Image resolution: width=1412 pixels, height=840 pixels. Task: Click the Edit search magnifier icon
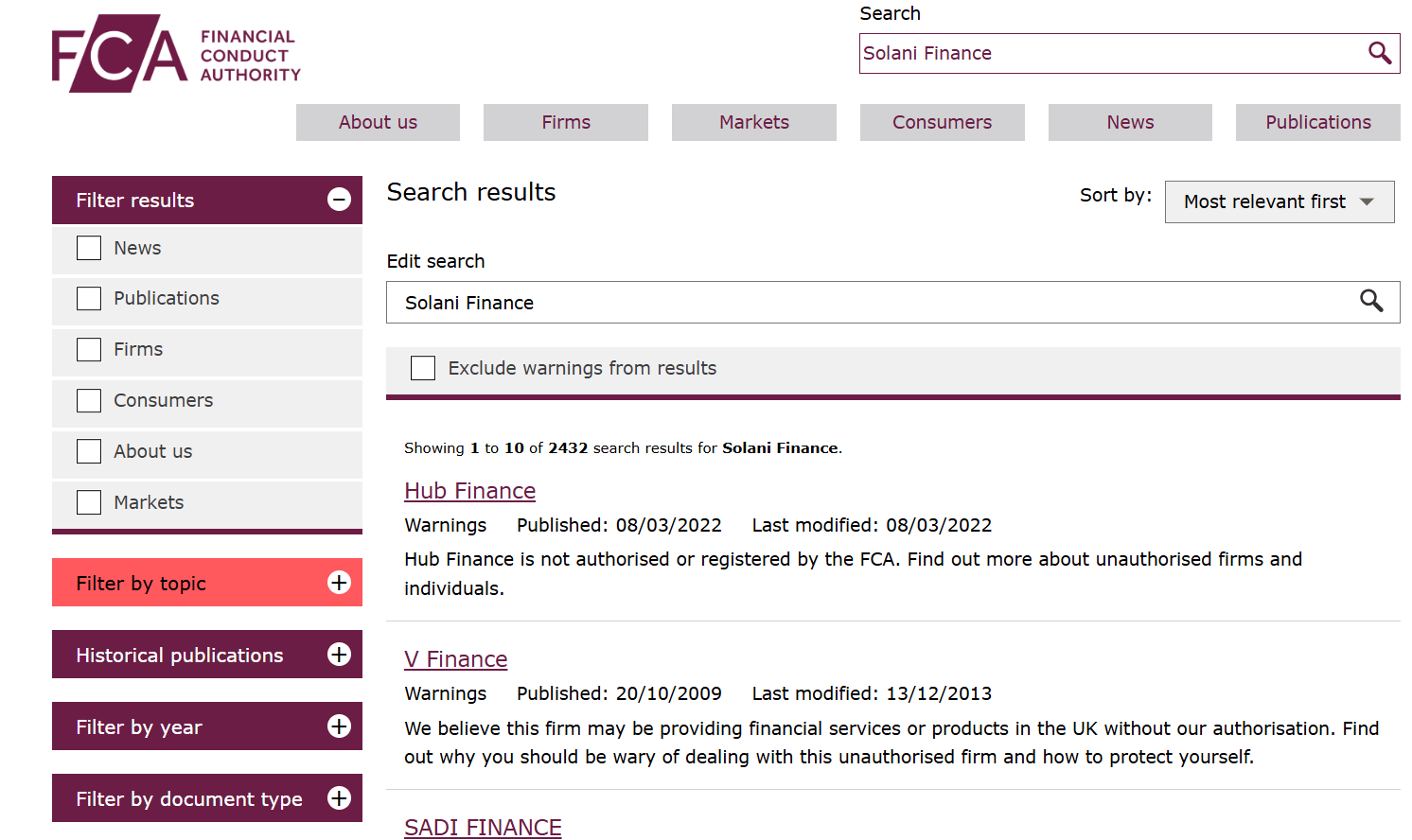[1370, 301]
